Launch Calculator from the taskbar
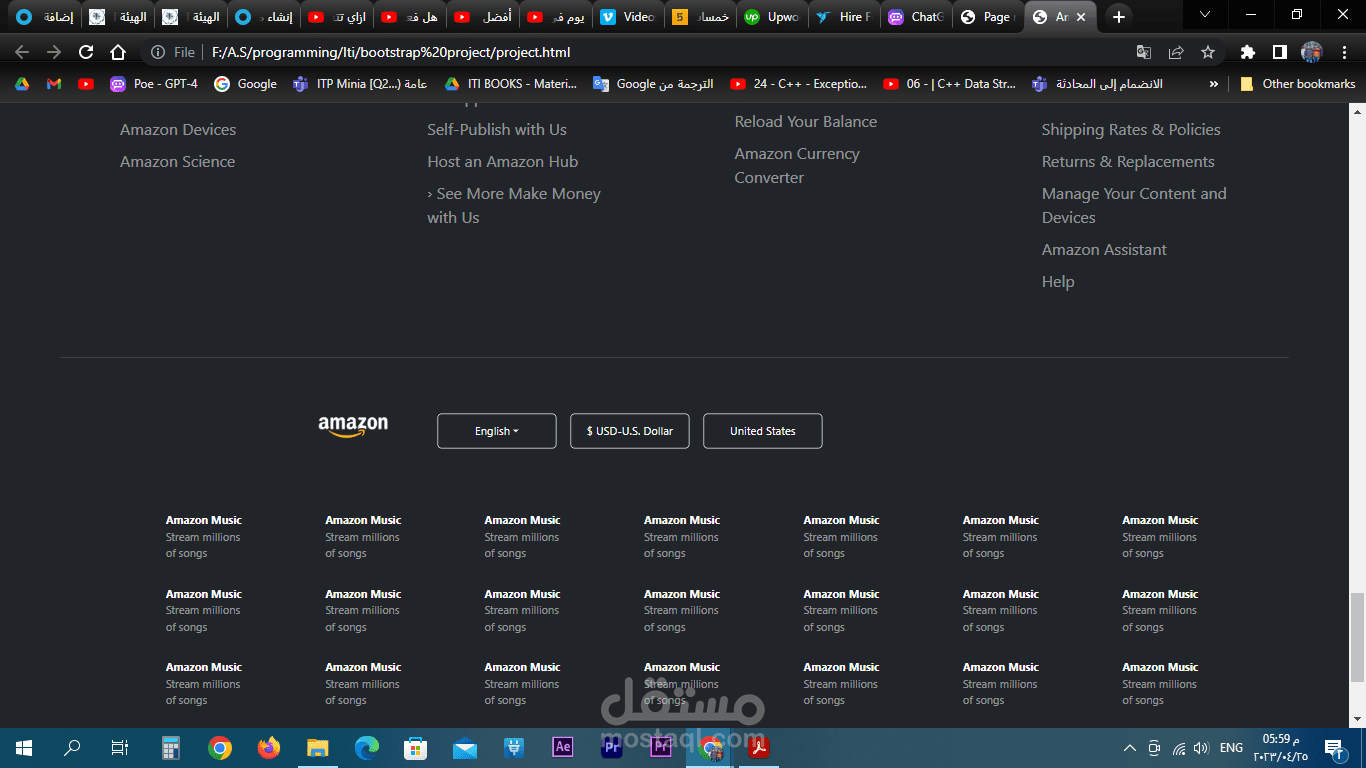Image resolution: width=1366 pixels, height=768 pixels. coord(170,747)
